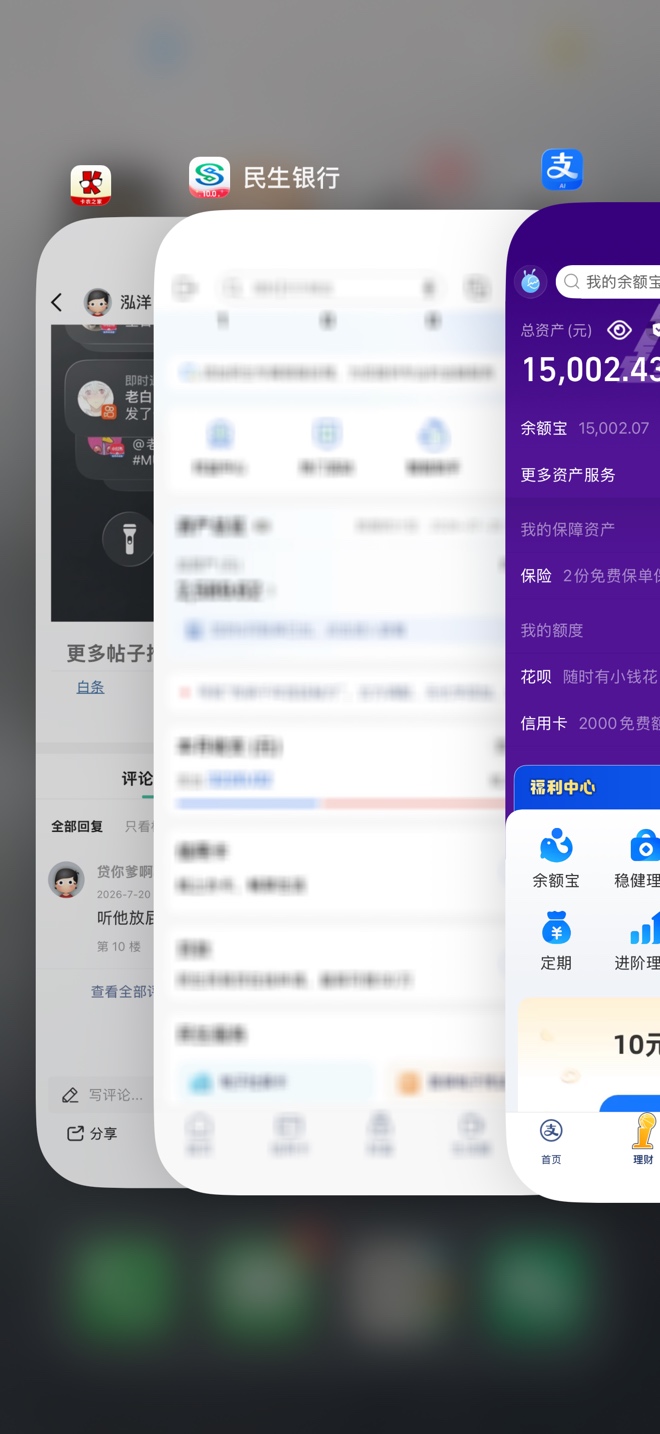Tap the floor label 第 10 楼
This screenshot has height=1434, width=660.
[119, 946]
